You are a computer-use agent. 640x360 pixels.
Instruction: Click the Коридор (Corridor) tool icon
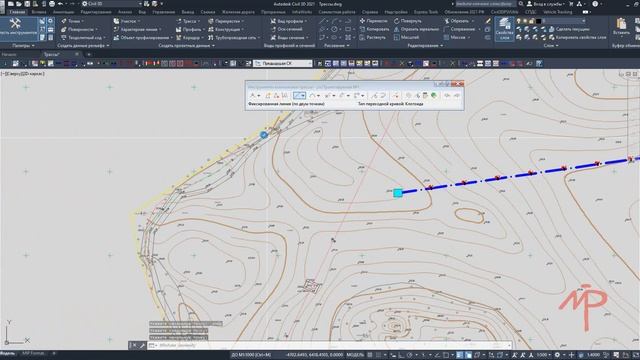[179, 38]
